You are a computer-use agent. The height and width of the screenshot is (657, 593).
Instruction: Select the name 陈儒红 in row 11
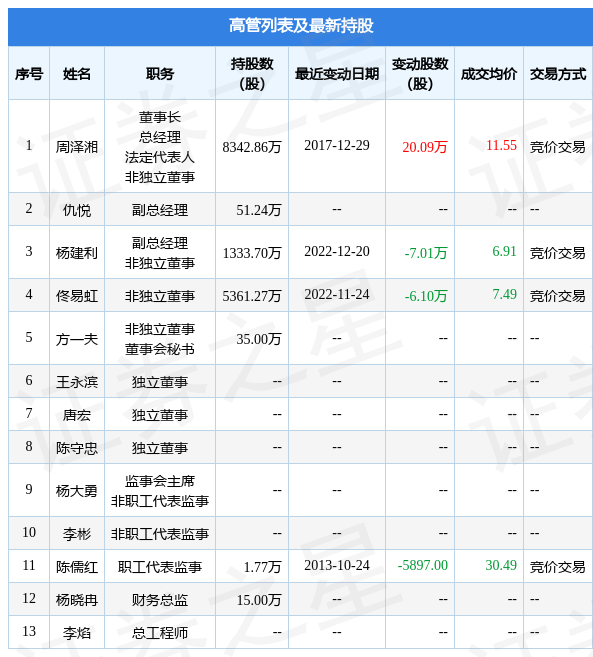click(x=77, y=567)
